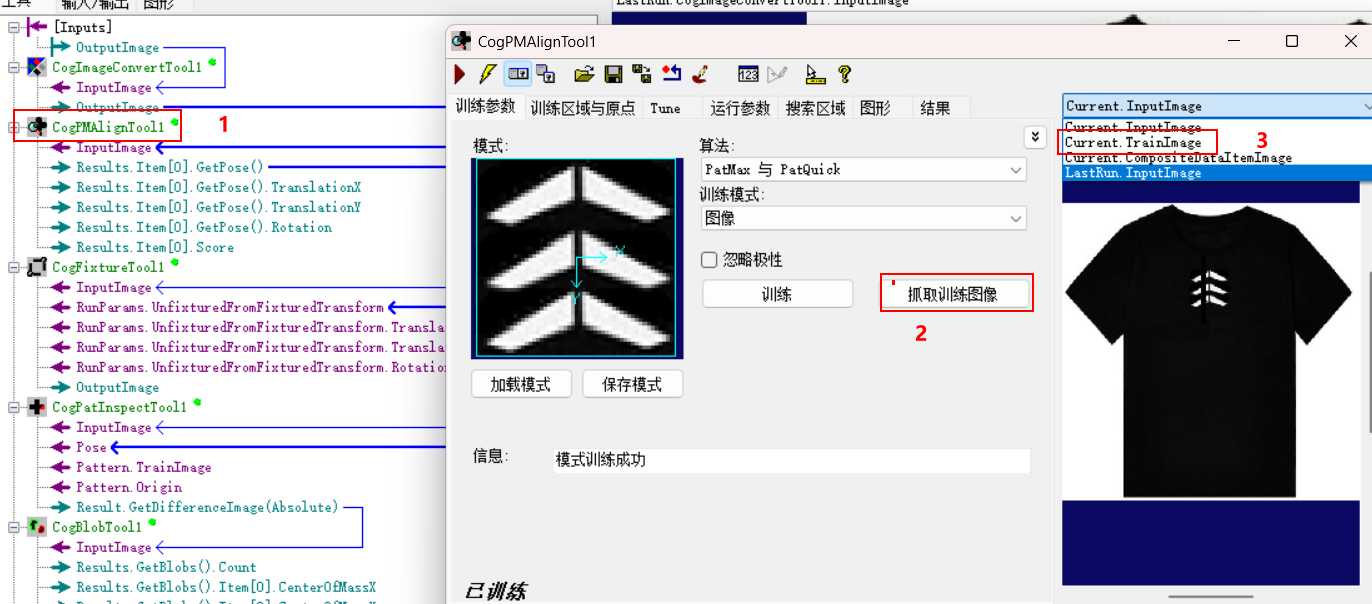Select the Pose row under CogPatInspectTool1
This screenshot has height=604, width=1372.
point(91,447)
